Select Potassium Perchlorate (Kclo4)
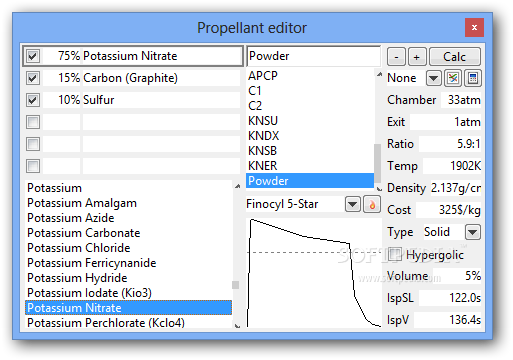 [128, 323]
